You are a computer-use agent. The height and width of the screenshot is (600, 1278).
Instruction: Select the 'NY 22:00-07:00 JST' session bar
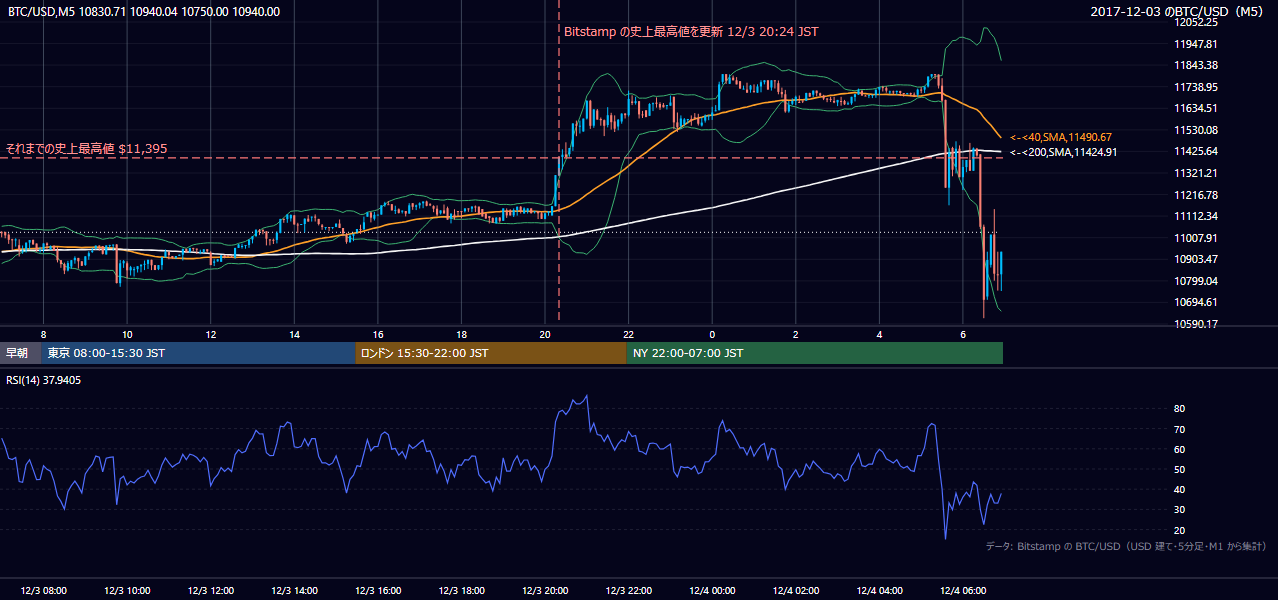click(815, 353)
